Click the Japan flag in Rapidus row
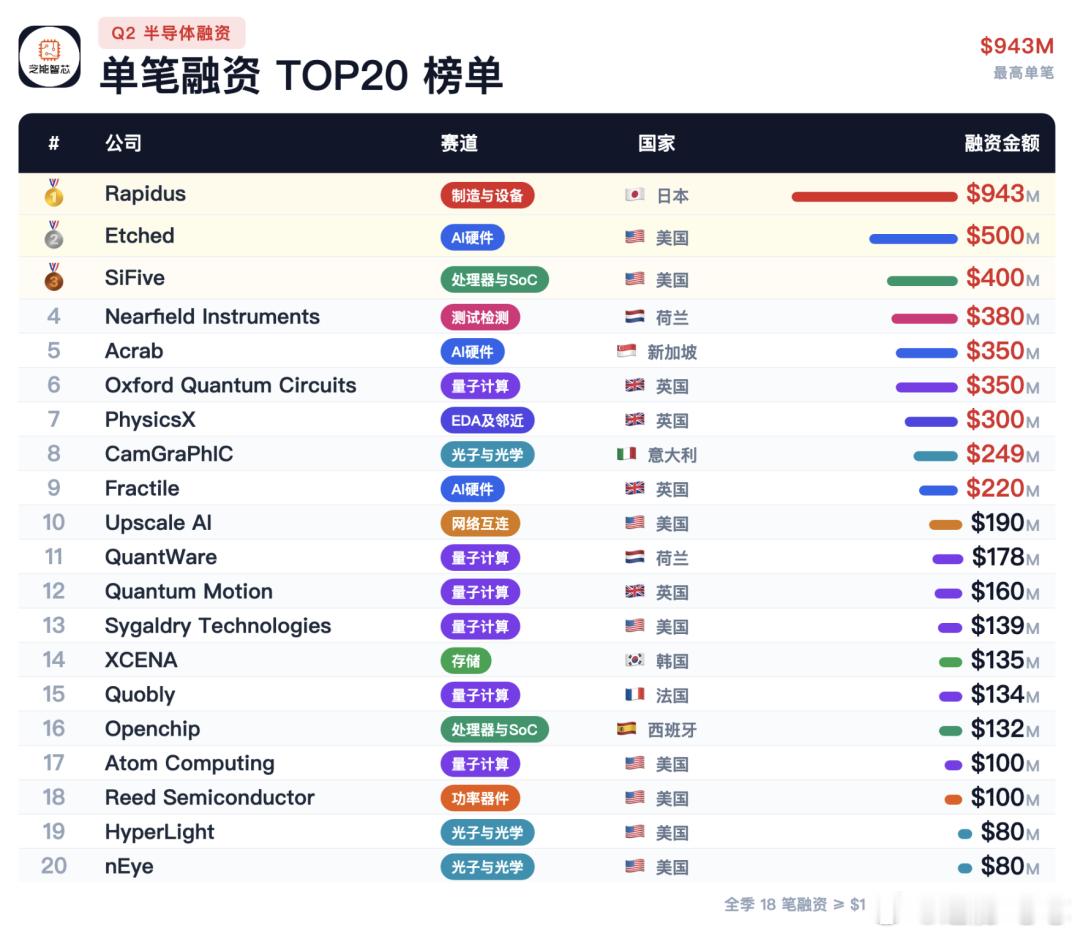Viewport: 1080px width, 936px height. [634, 195]
